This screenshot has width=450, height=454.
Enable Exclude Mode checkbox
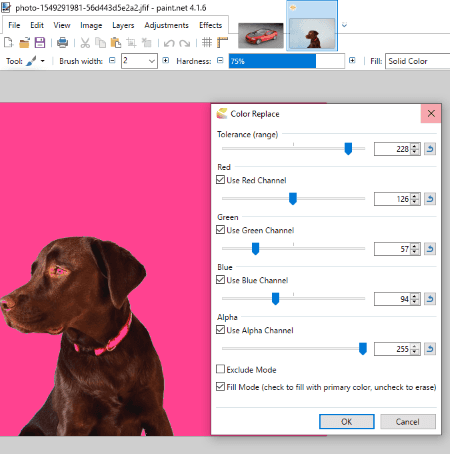(220, 369)
